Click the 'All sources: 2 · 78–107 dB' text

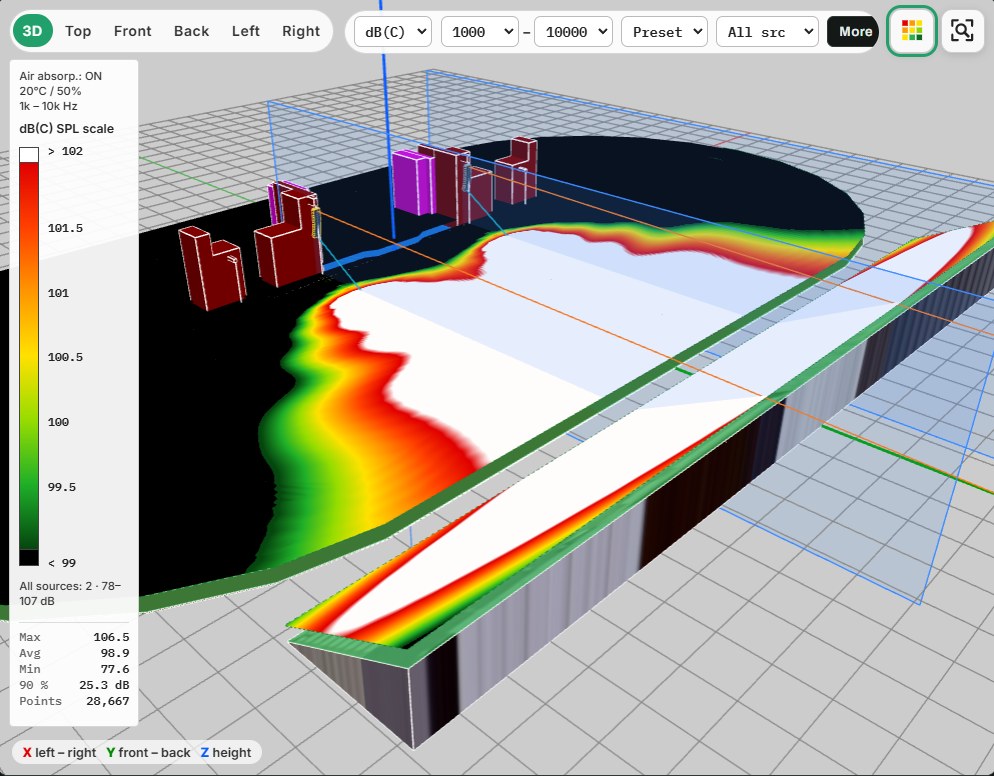(70, 593)
